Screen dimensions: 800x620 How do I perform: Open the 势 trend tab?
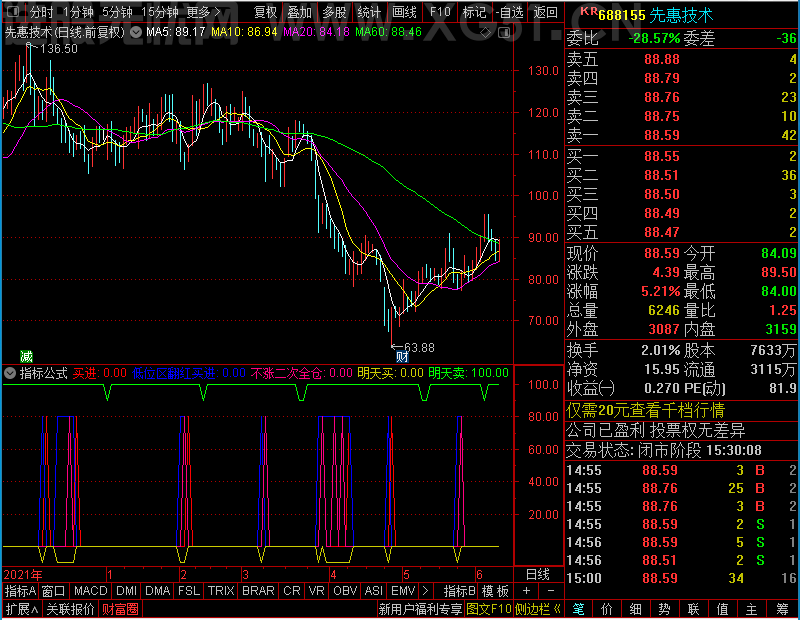click(664, 609)
